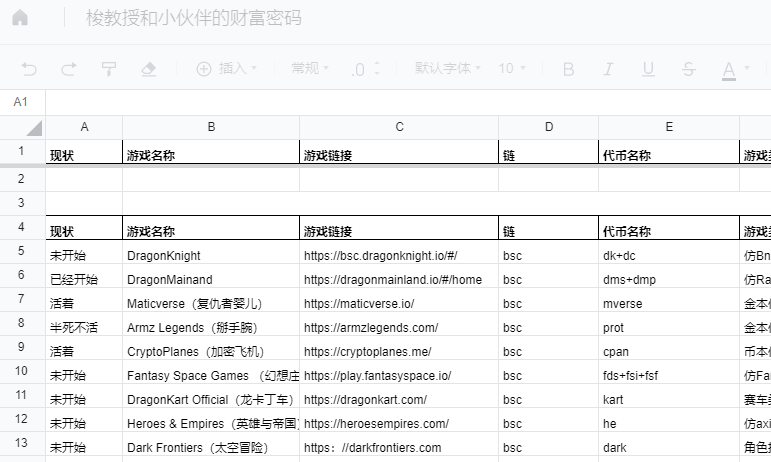This screenshot has height=462, width=771.
Task: Adjust the decimal places stepper arrows
Action: 377,68
